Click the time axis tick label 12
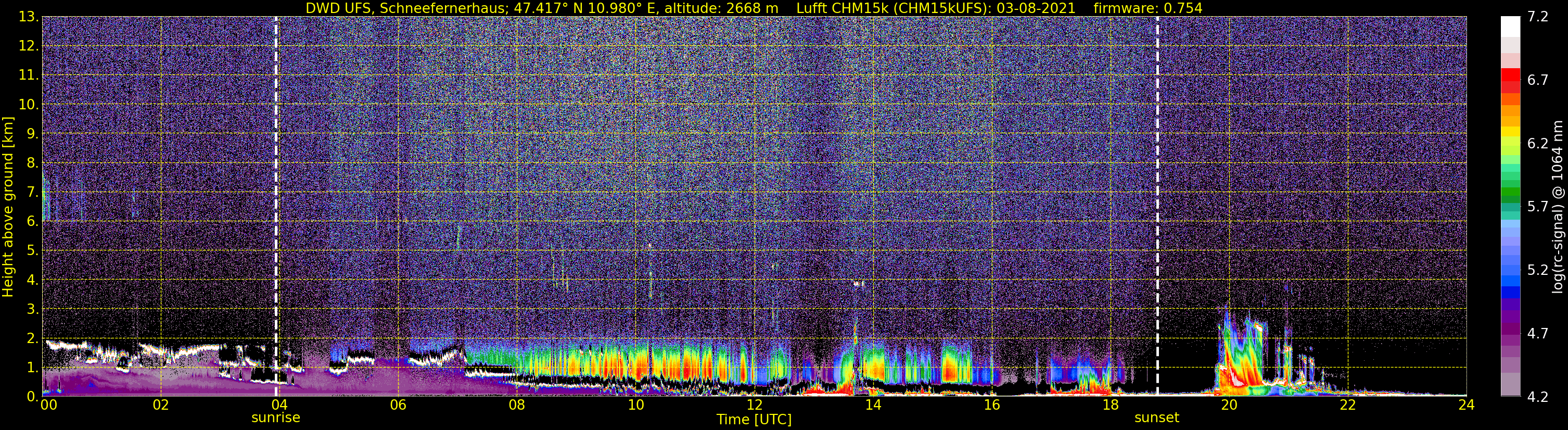 click(x=754, y=405)
